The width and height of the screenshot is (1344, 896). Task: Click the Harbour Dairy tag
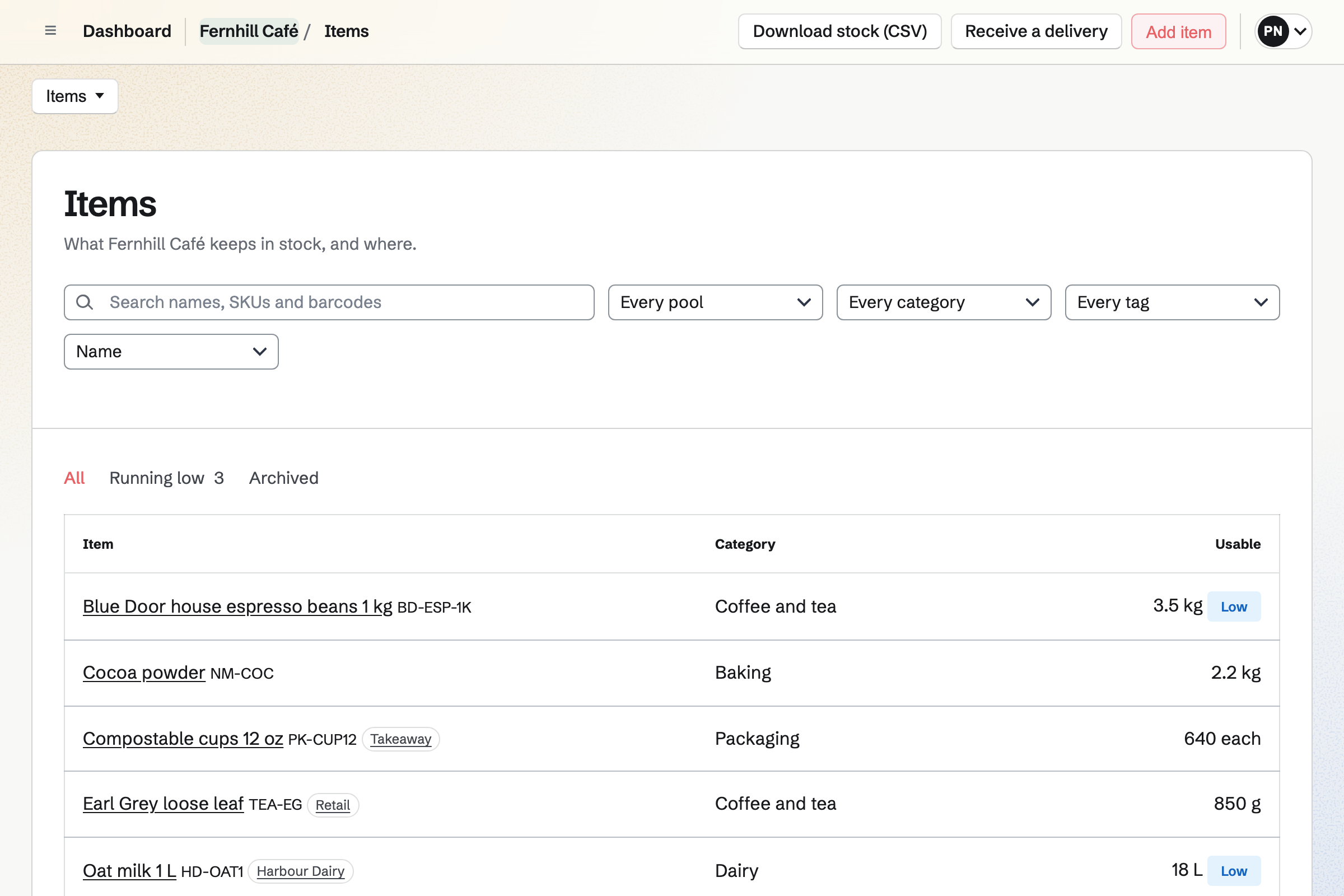click(301, 871)
